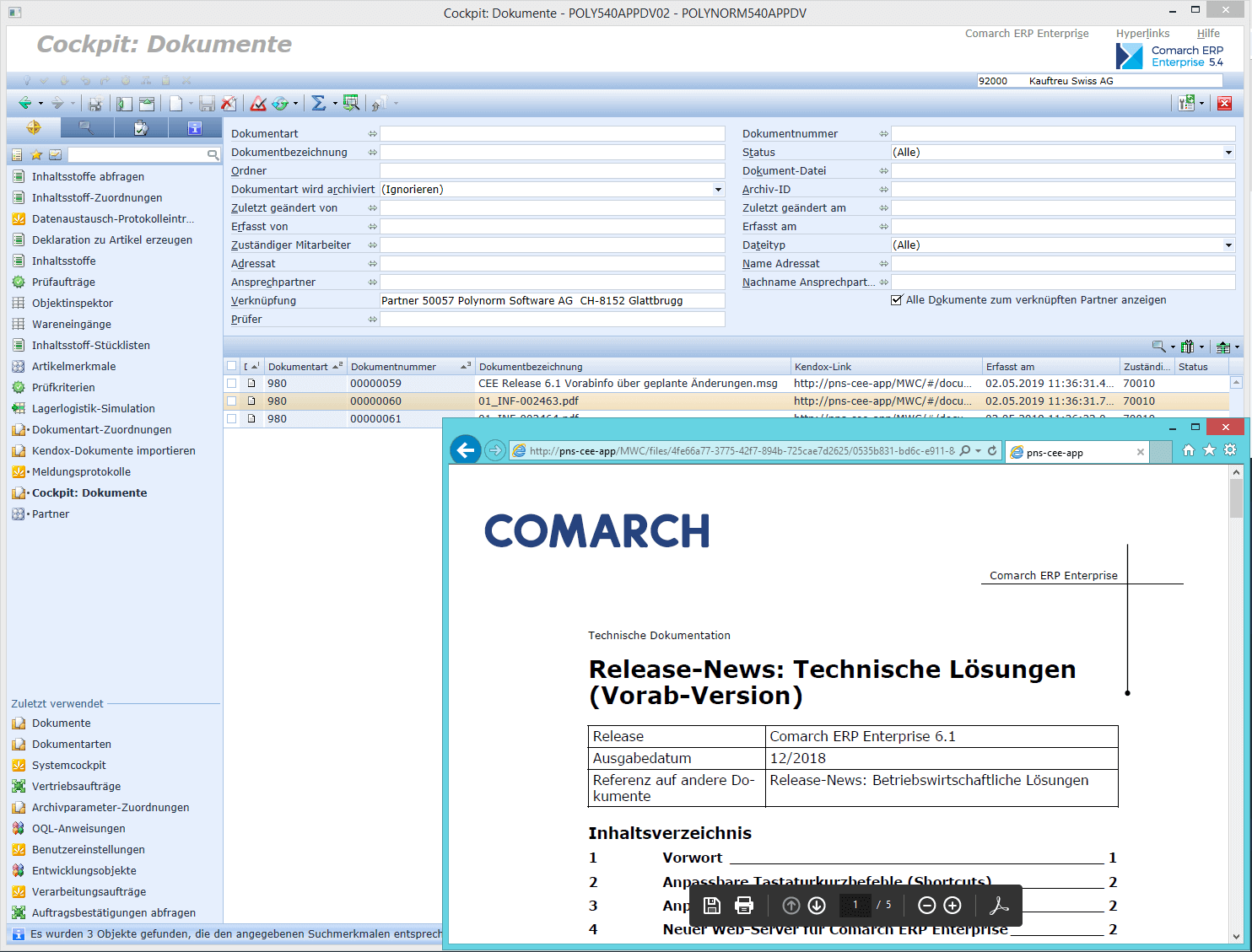Click the green back arrow toolbar icon

[x=25, y=103]
